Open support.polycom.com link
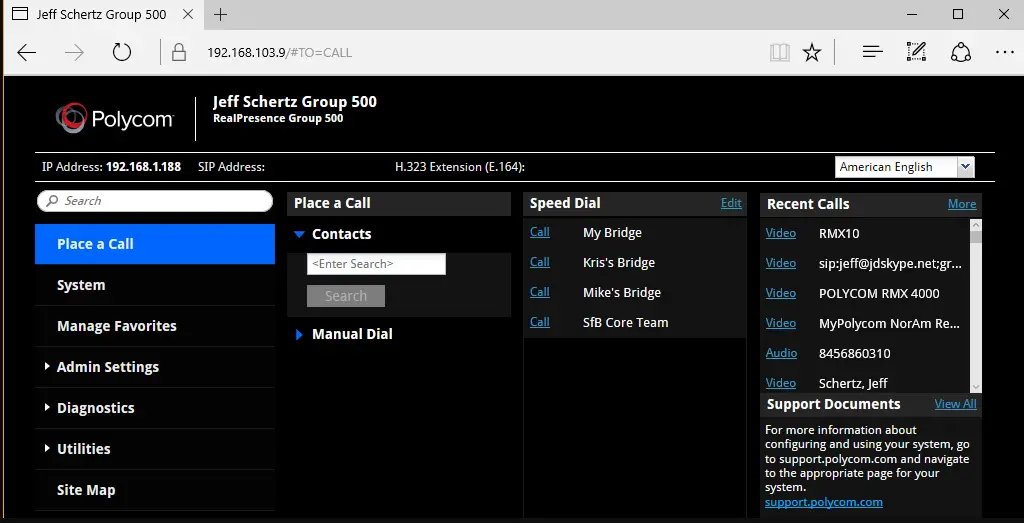Viewport: 1024px width, 523px height. pos(824,503)
